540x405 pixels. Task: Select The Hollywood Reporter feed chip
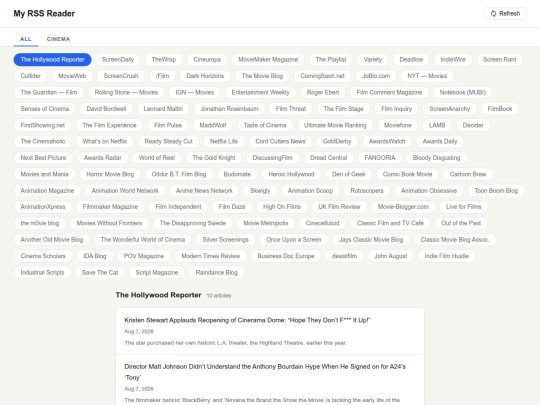tap(52, 60)
